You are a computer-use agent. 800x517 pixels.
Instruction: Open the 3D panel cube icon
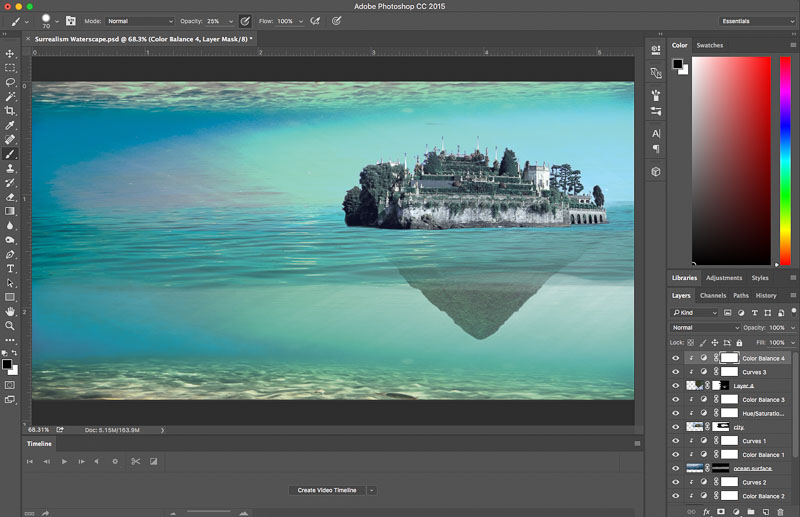click(x=656, y=172)
